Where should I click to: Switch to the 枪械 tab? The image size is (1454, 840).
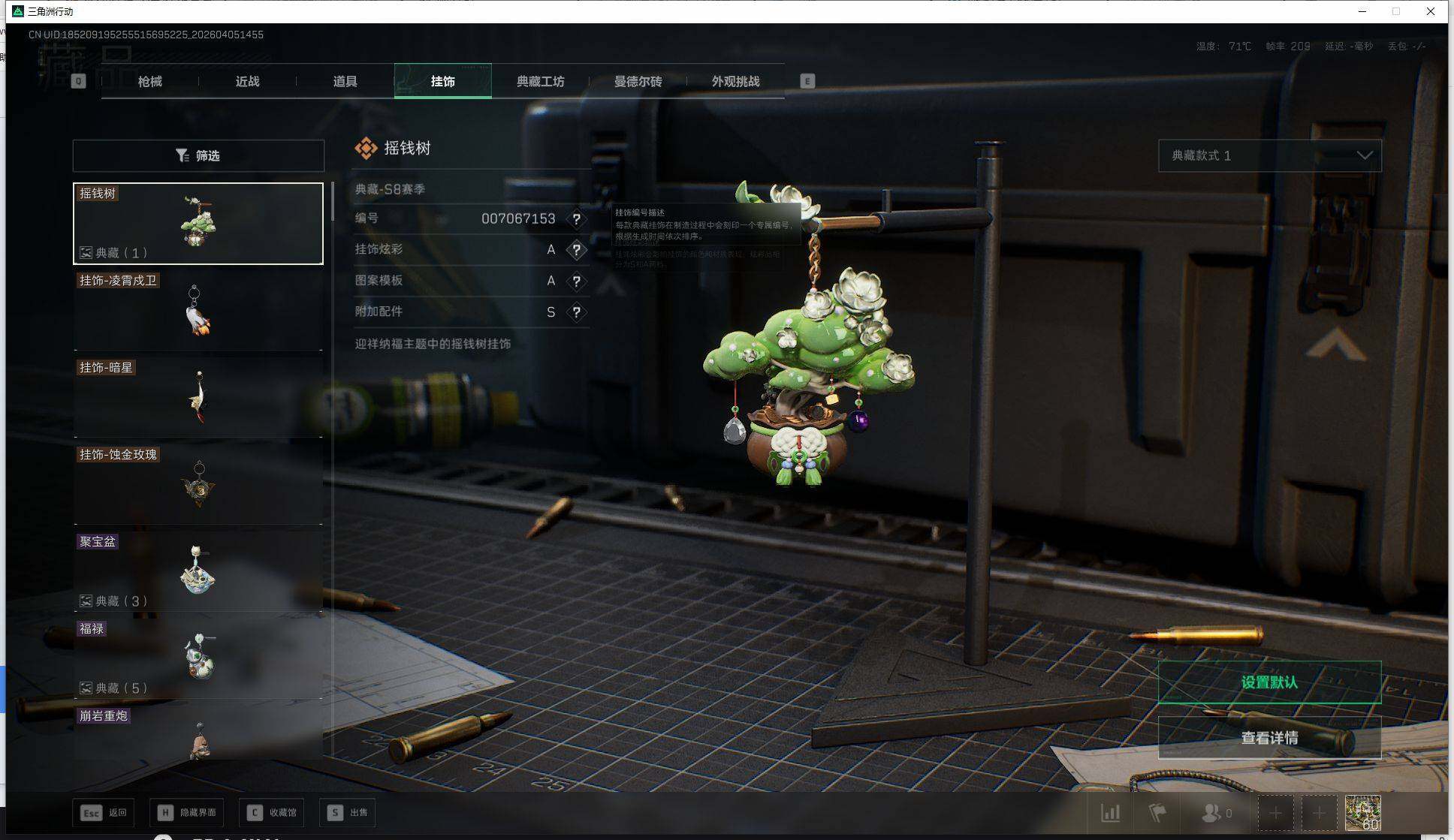coord(150,81)
